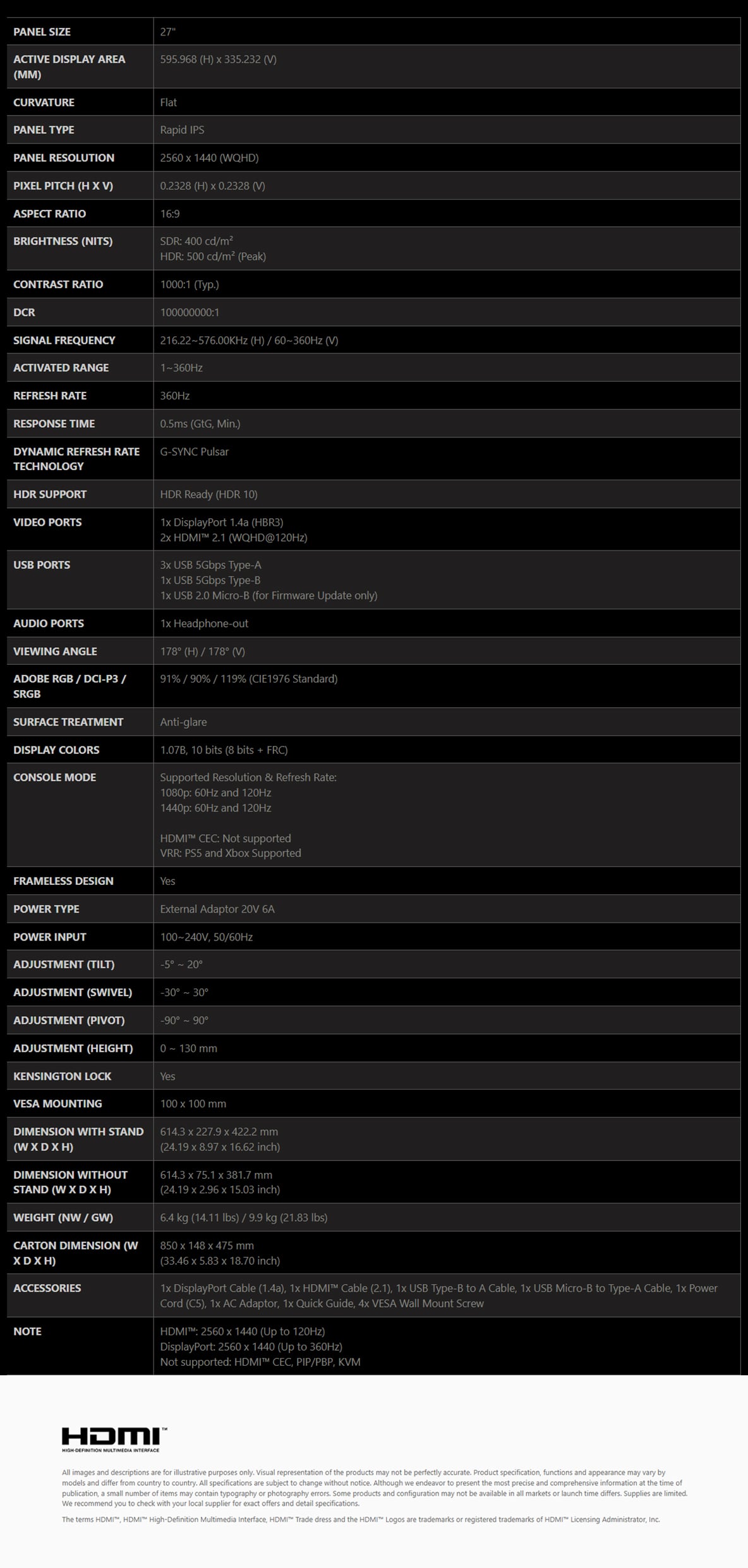Click the NOTE row label
Viewport: 748px width, 1568px height.
(27, 1331)
